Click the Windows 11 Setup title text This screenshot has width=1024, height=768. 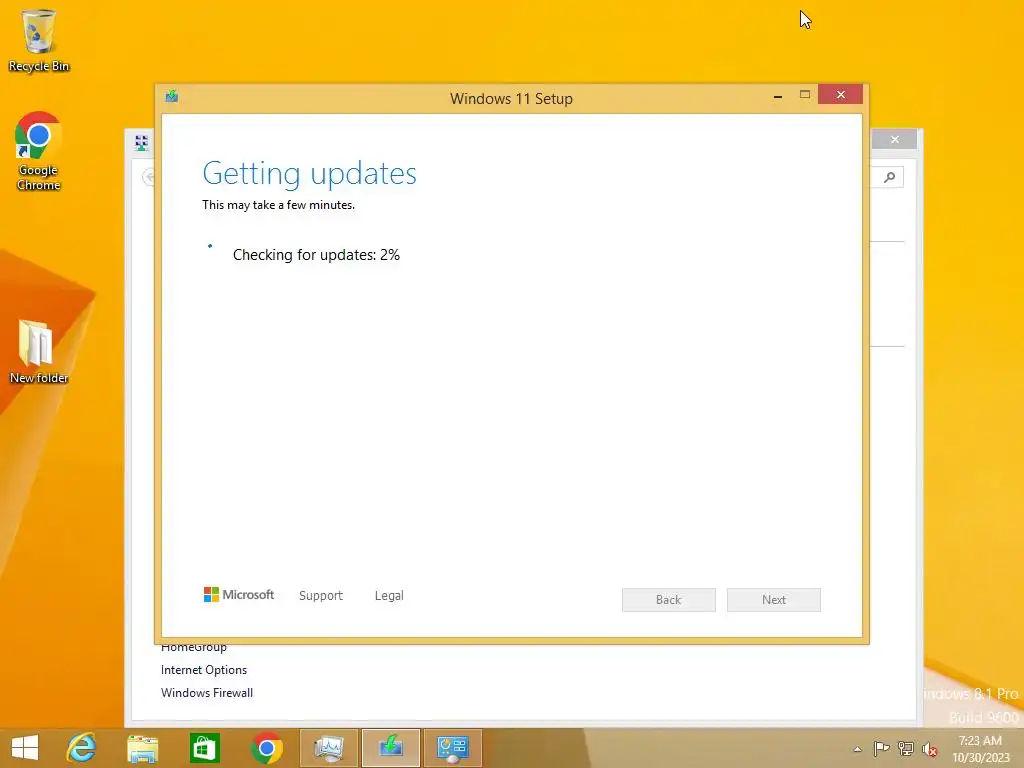click(x=511, y=99)
